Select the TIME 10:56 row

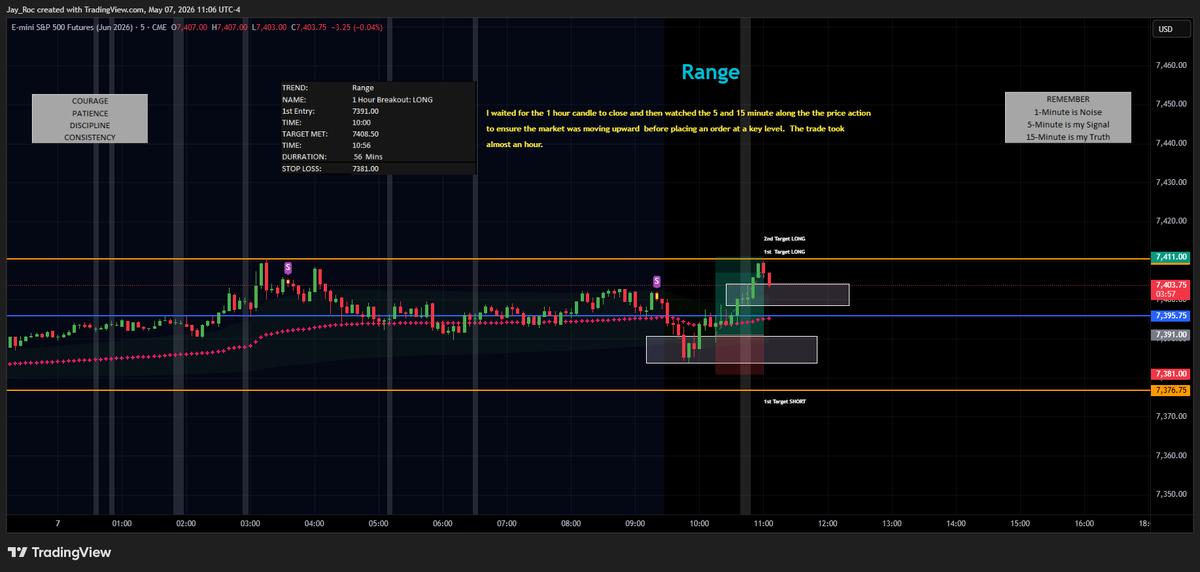coord(378,145)
